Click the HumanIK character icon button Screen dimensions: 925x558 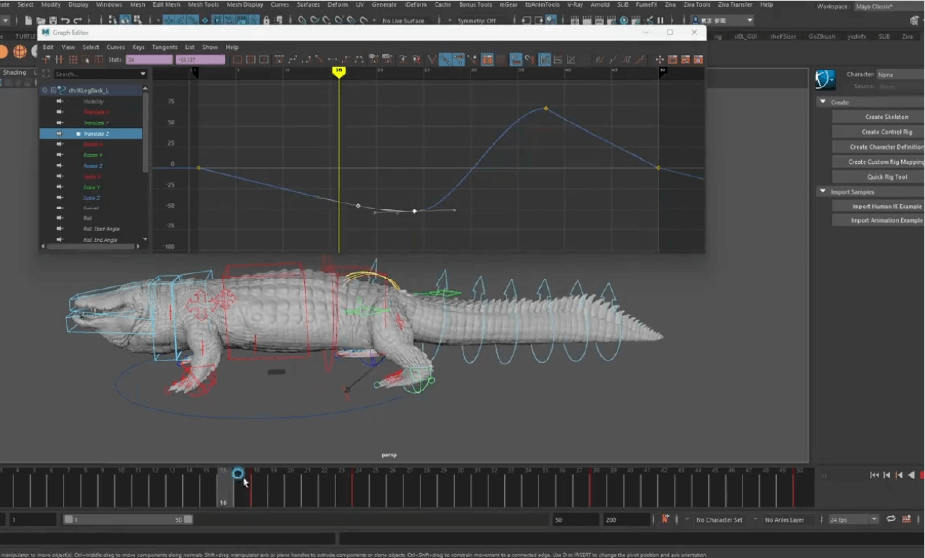[x=825, y=81]
